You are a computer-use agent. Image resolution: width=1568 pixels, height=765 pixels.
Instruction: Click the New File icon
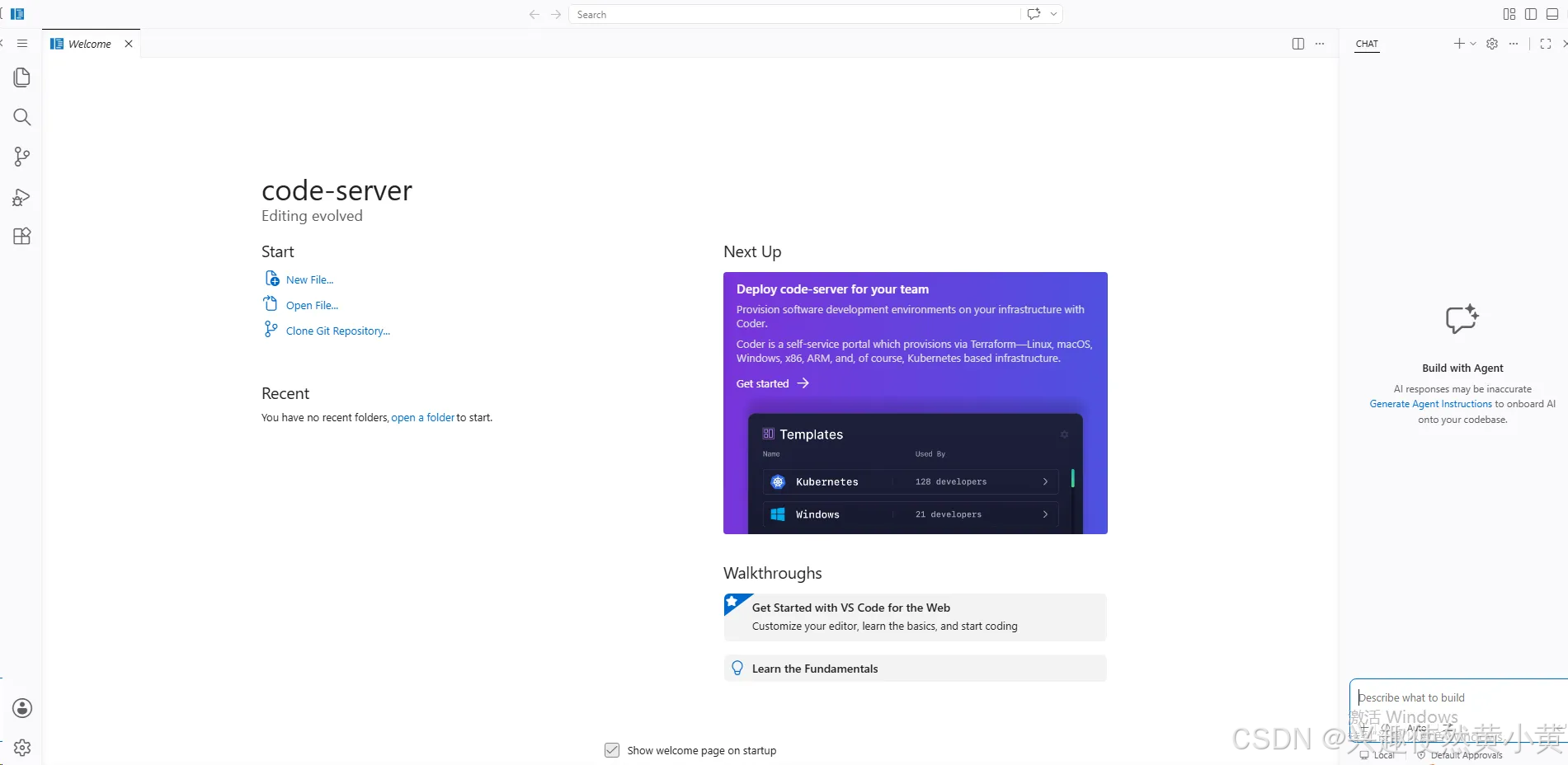click(271, 279)
